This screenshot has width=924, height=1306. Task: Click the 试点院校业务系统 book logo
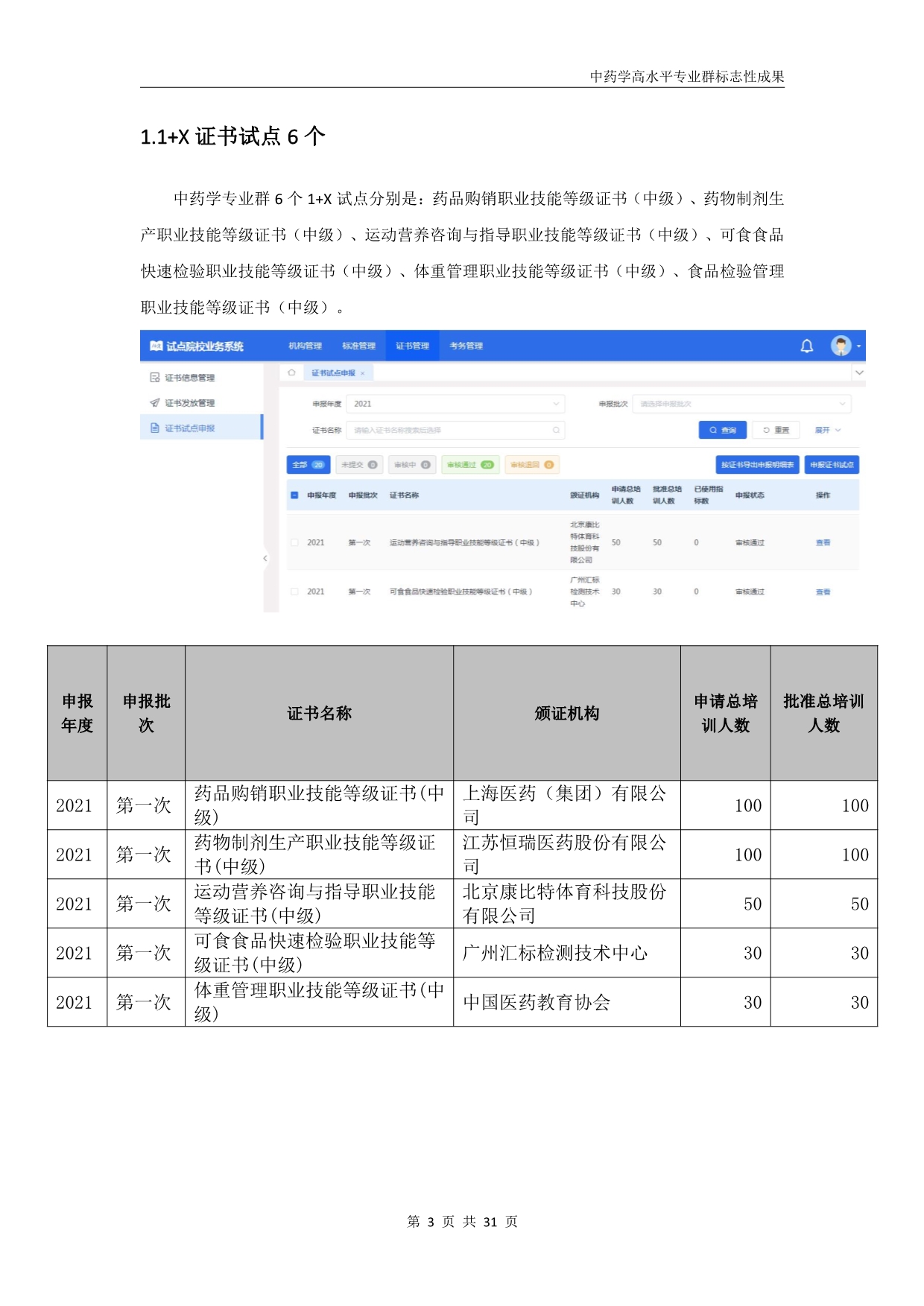click(156, 346)
